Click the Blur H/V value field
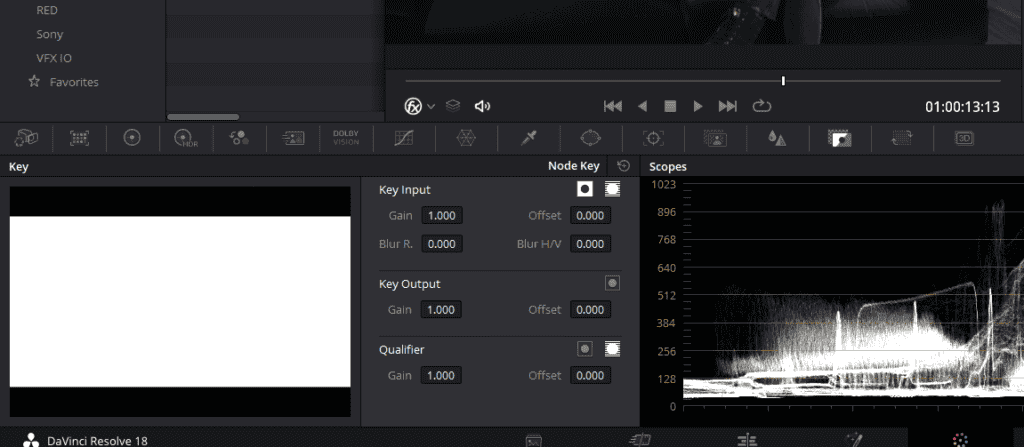 [590, 244]
